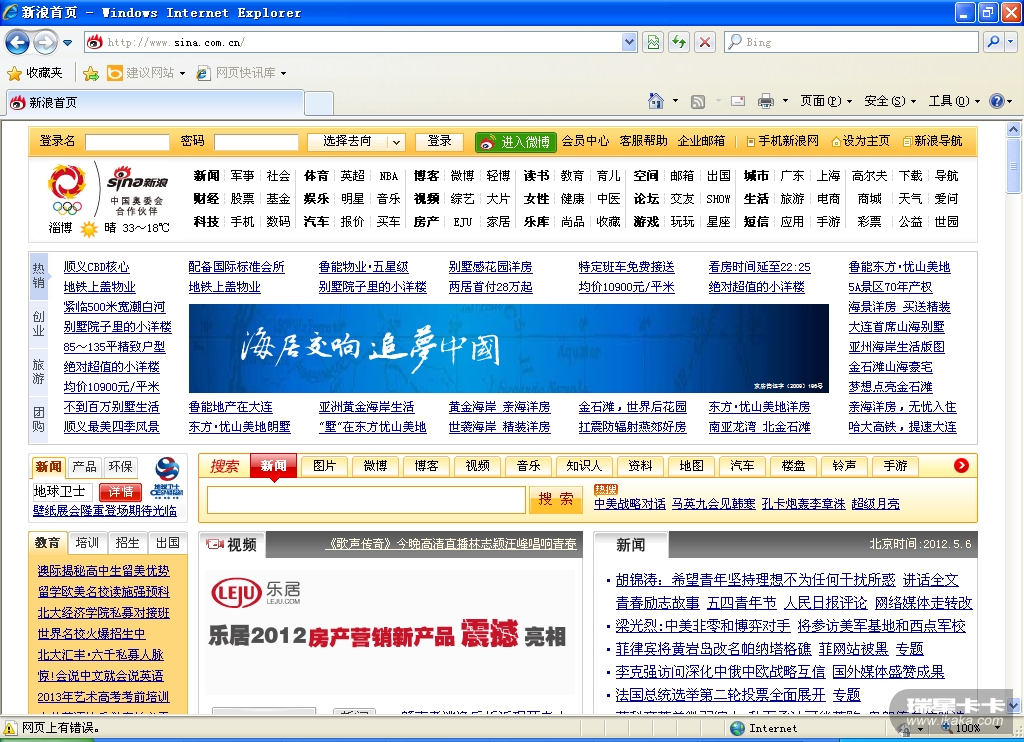Image resolution: width=1024 pixels, height=742 pixels.
Task: Click the Home page icon in command bar
Action: pyautogui.click(x=656, y=101)
